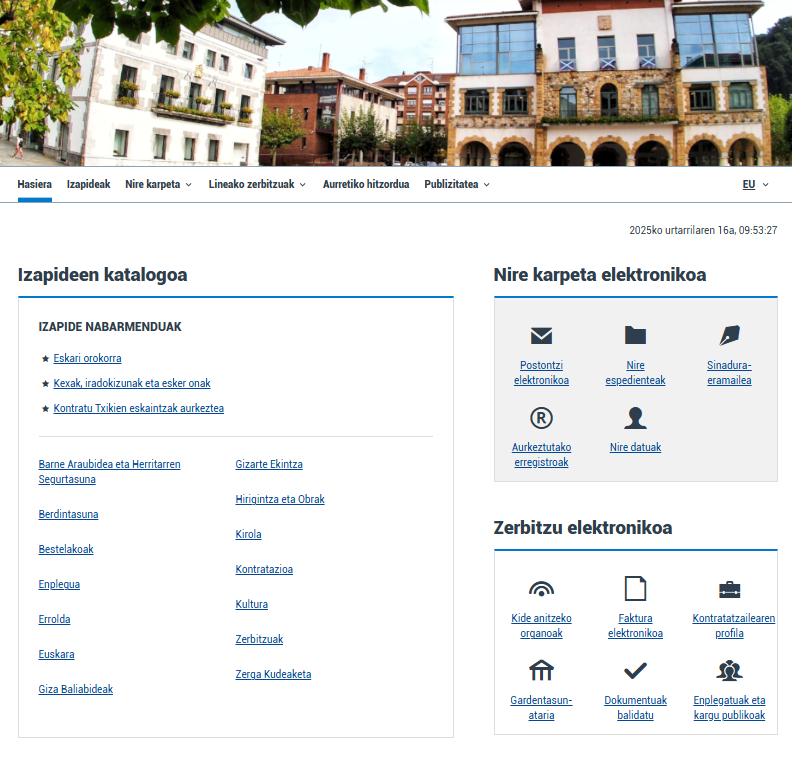Click the Nire karpeta menu label
This screenshot has height=767, width=792.
coord(153,184)
